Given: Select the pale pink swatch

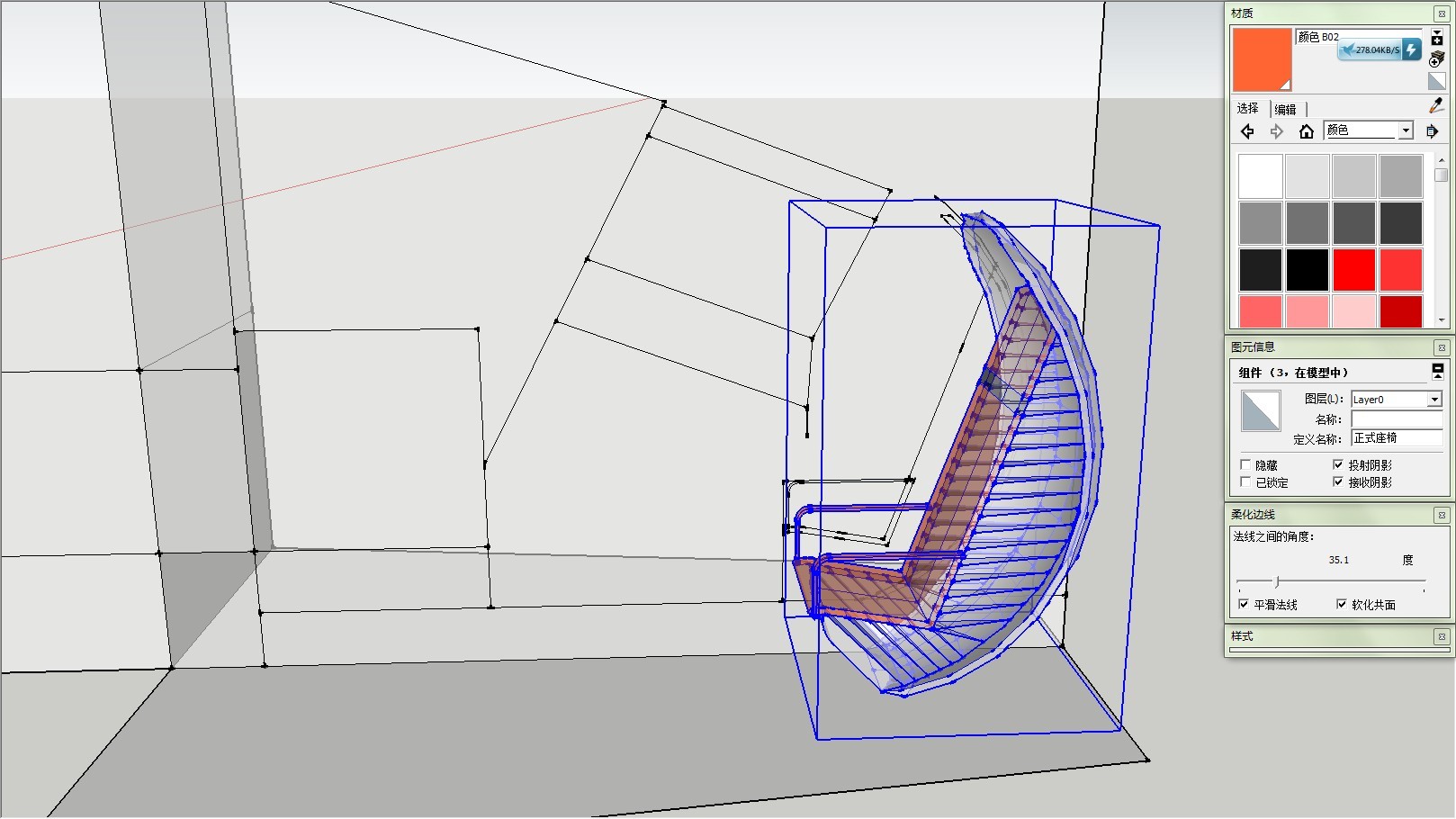Looking at the screenshot, I should 1354,311.
